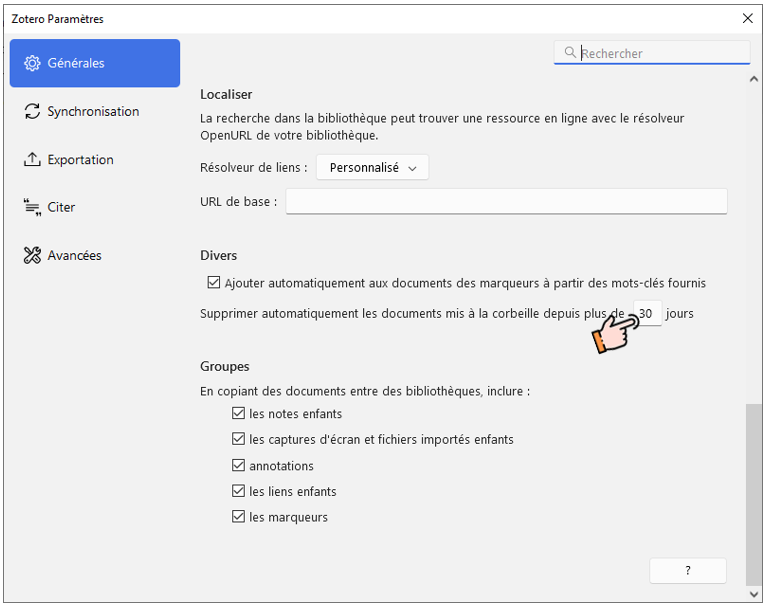Toggle the annotations checkbox
The width and height of the screenshot is (766, 604).
point(238,465)
